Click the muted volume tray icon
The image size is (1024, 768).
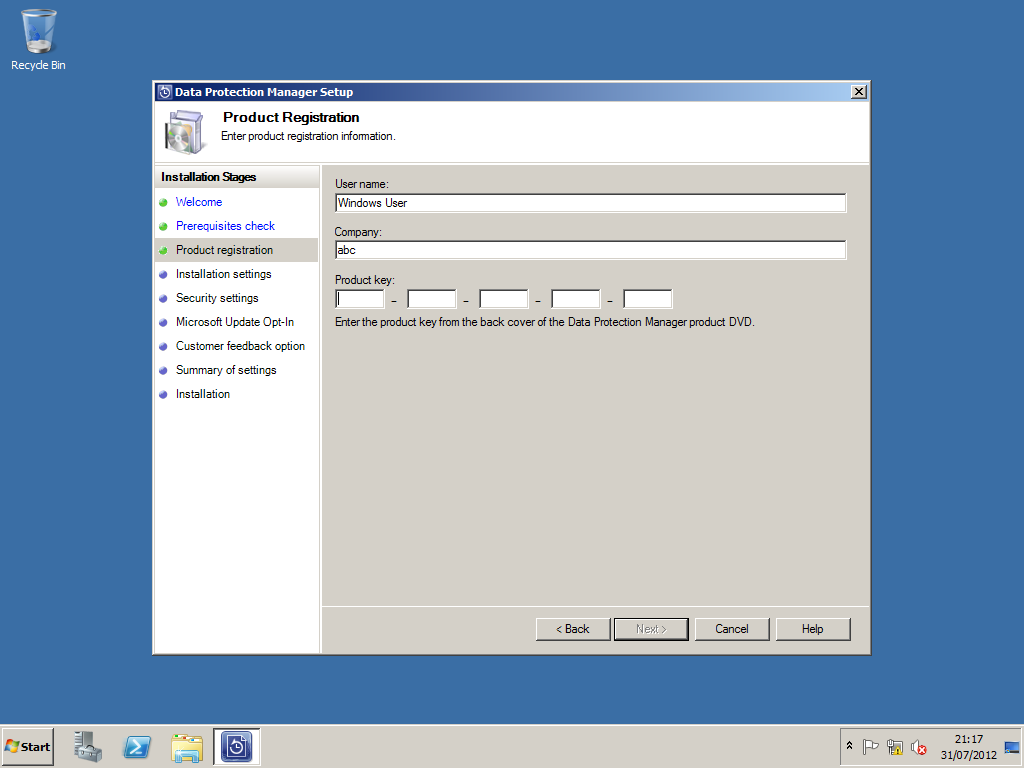[x=919, y=746]
